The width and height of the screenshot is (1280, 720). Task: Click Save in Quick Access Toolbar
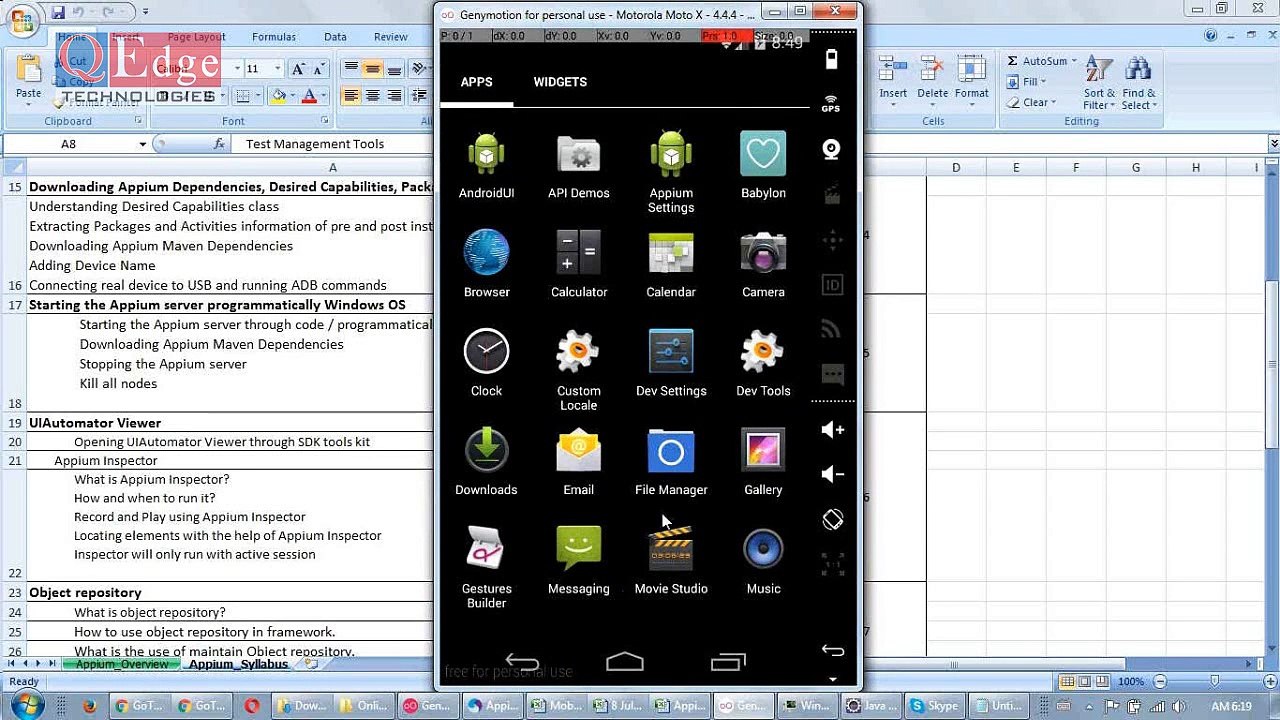click(x=58, y=12)
